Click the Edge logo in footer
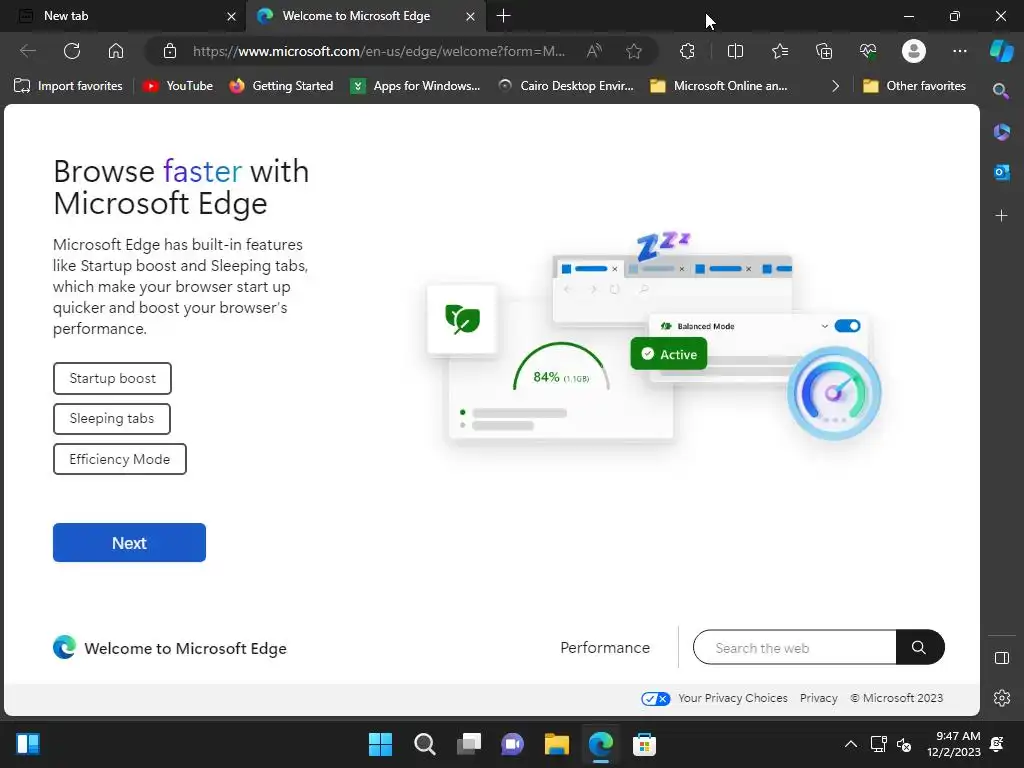 coord(64,647)
